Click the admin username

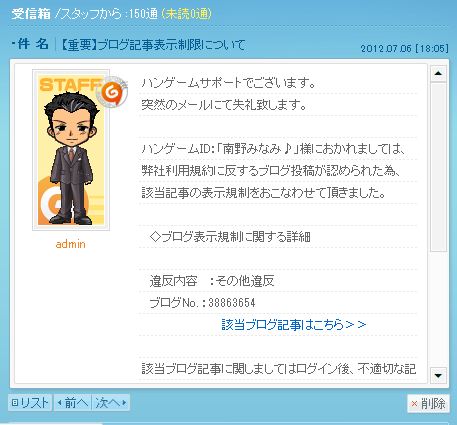[70, 244]
